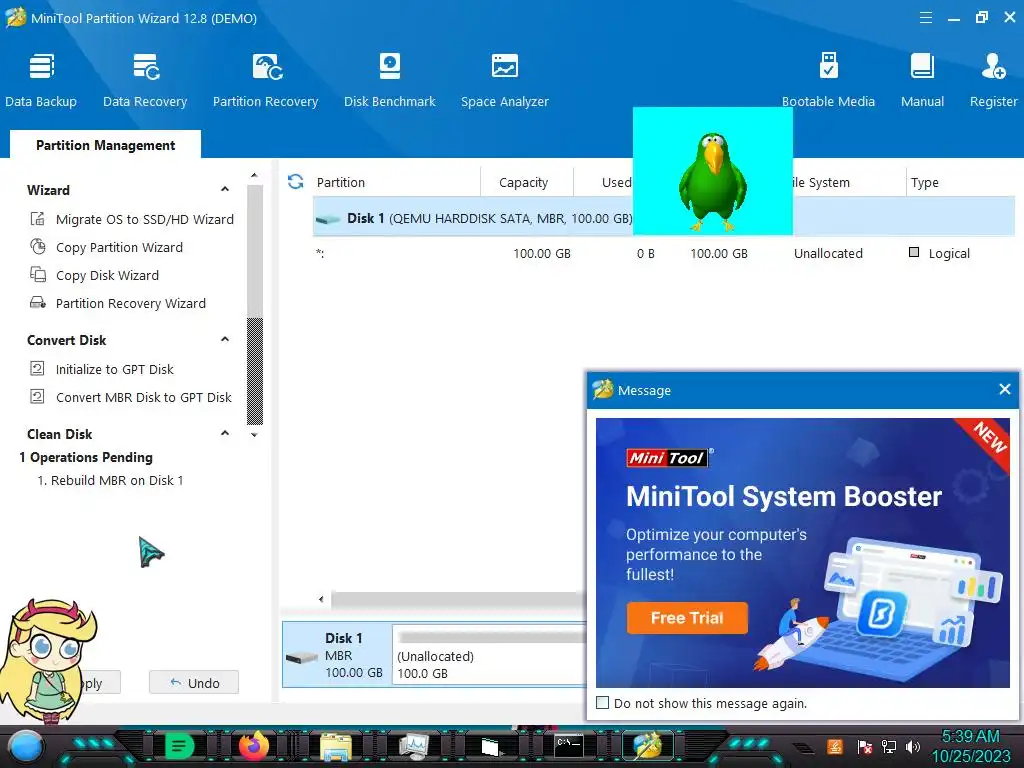Collapse the Clean Disk section
The height and width of the screenshot is (768, 1024).
coord(225,433)
